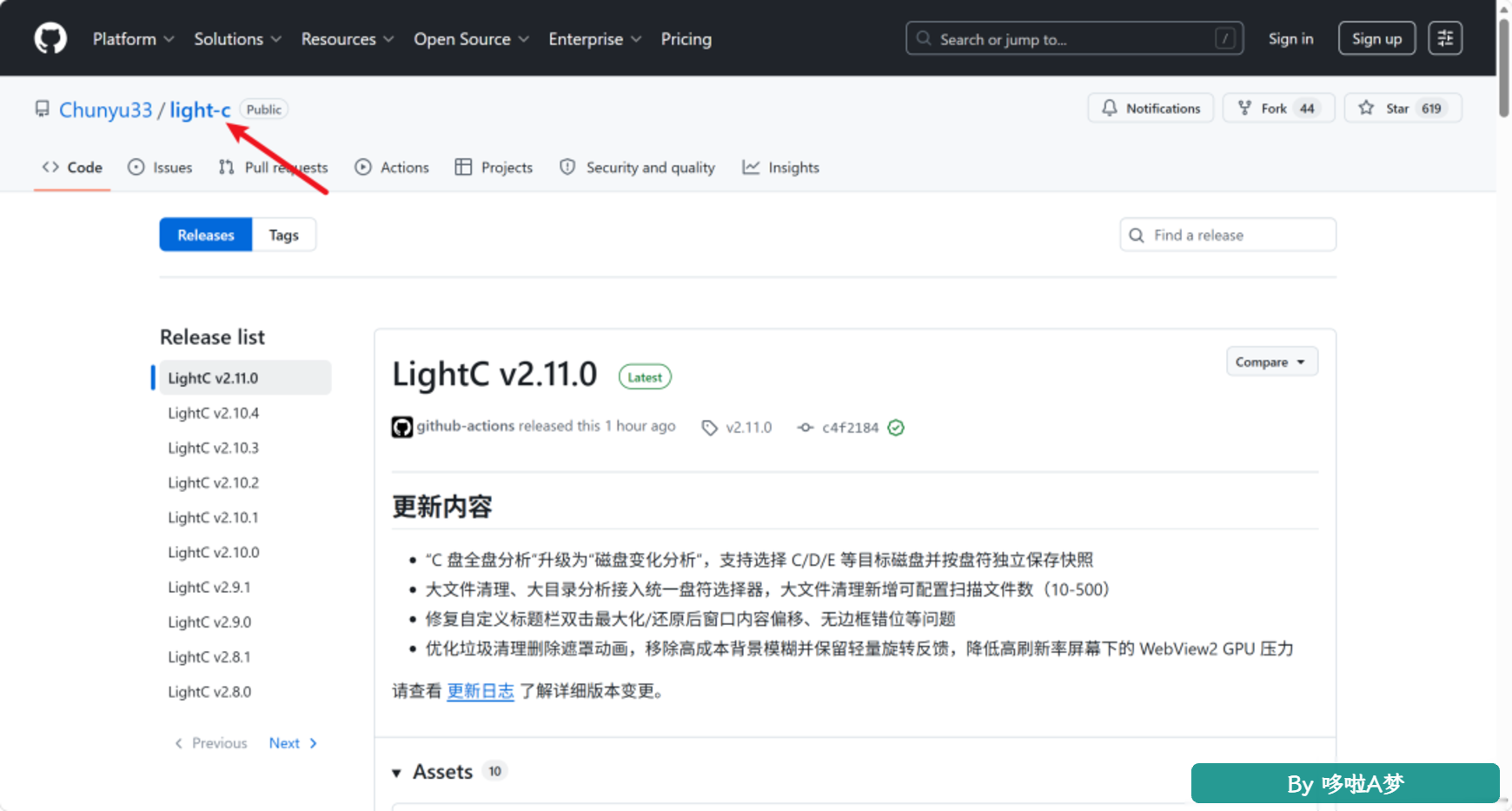Select LightC v2.11.0 in release list
The width and height of the screenshot is (1512, 811).
[245, 378]
